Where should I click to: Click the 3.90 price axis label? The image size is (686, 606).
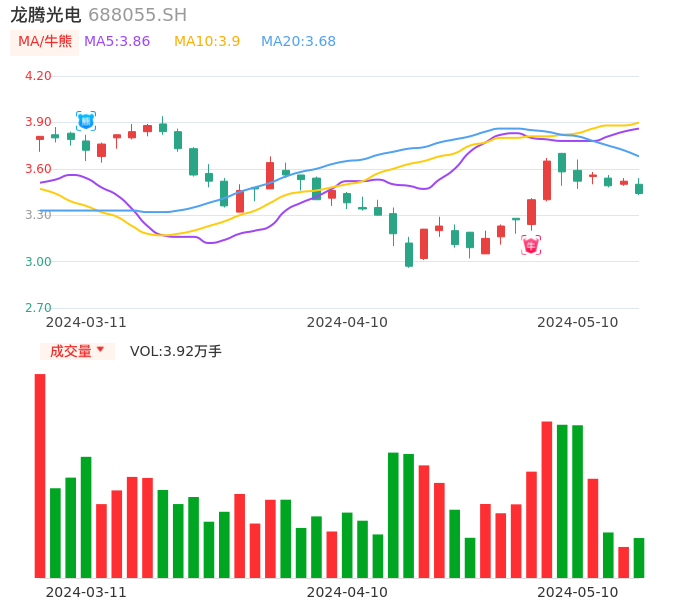coord(38,122)
